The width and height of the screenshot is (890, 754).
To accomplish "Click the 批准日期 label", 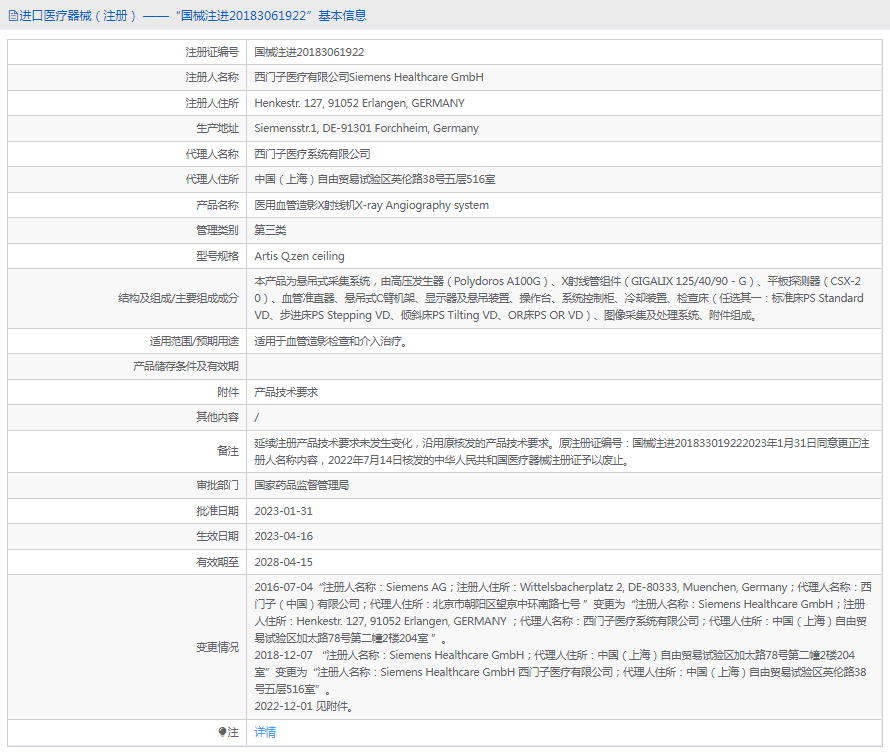I will coord(217,511).
